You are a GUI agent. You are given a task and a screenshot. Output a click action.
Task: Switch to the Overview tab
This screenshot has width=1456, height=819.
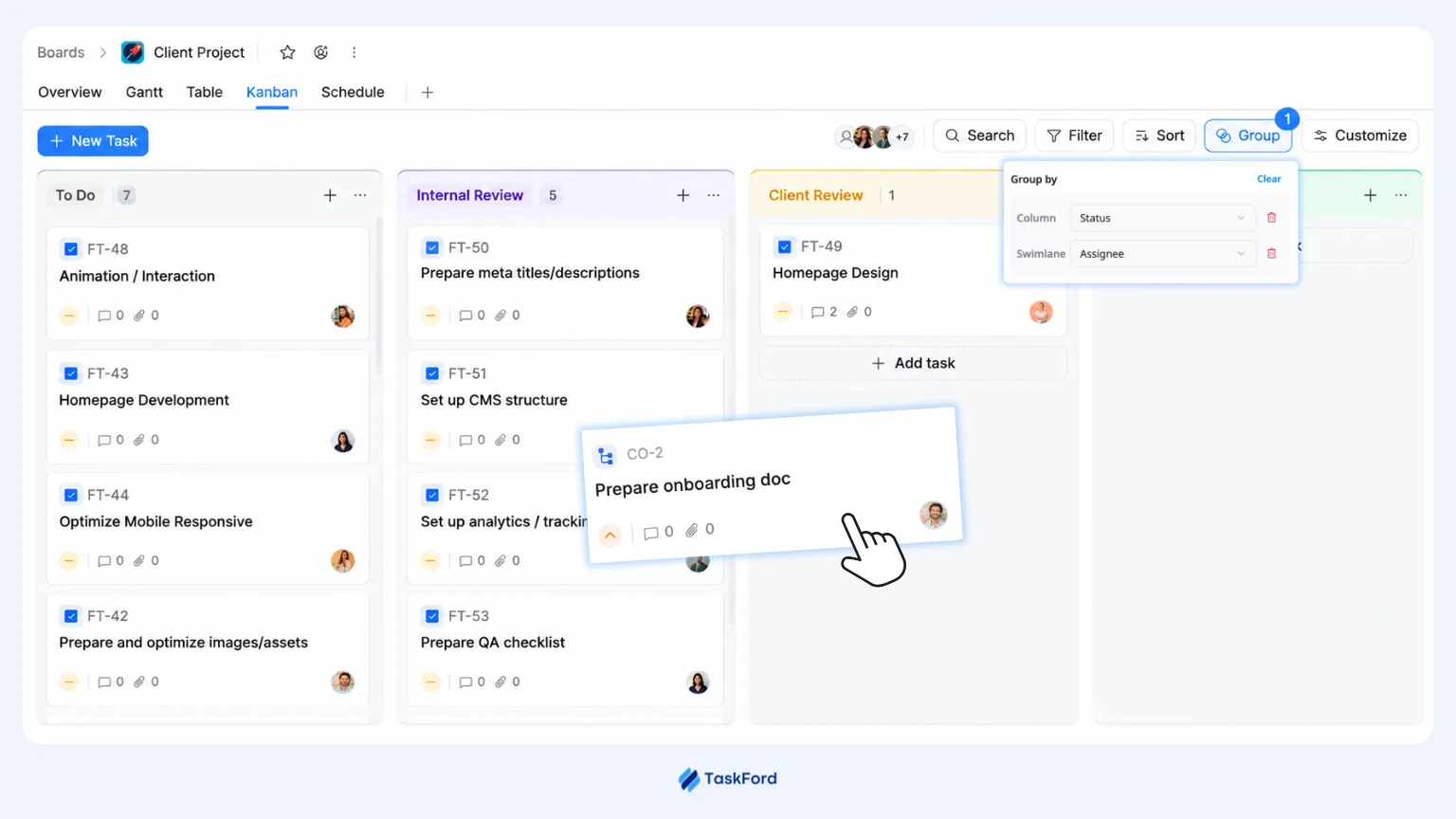[70, 92]
